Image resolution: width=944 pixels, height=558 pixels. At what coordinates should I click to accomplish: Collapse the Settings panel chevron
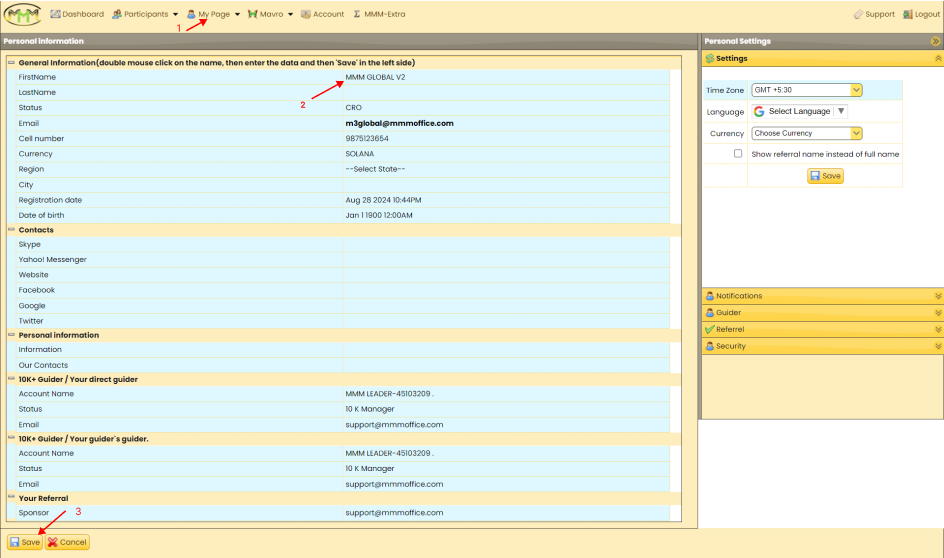pyautogui.click(x=937, y=58)
